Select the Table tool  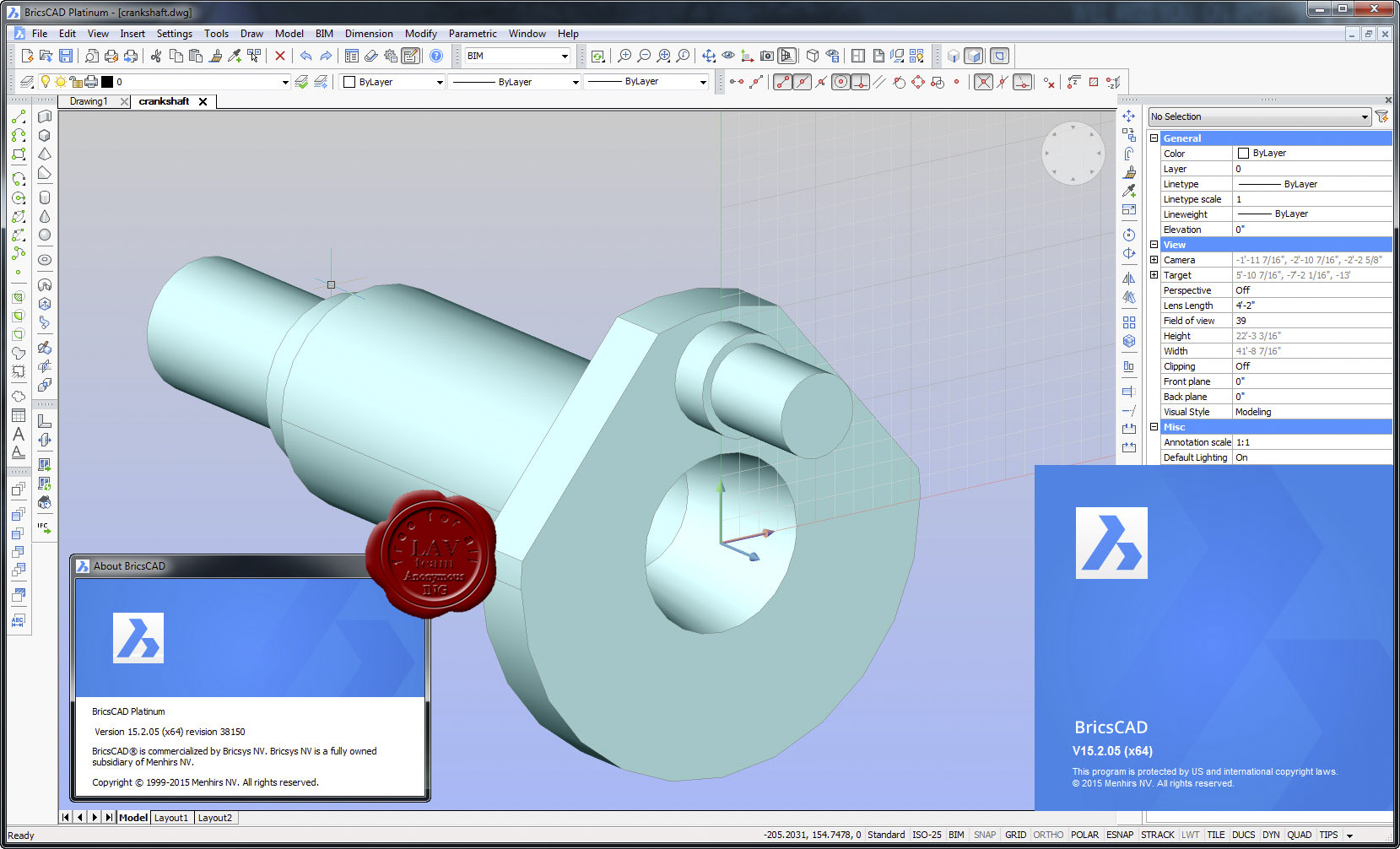pyautogui.click(x=19, y=415)
